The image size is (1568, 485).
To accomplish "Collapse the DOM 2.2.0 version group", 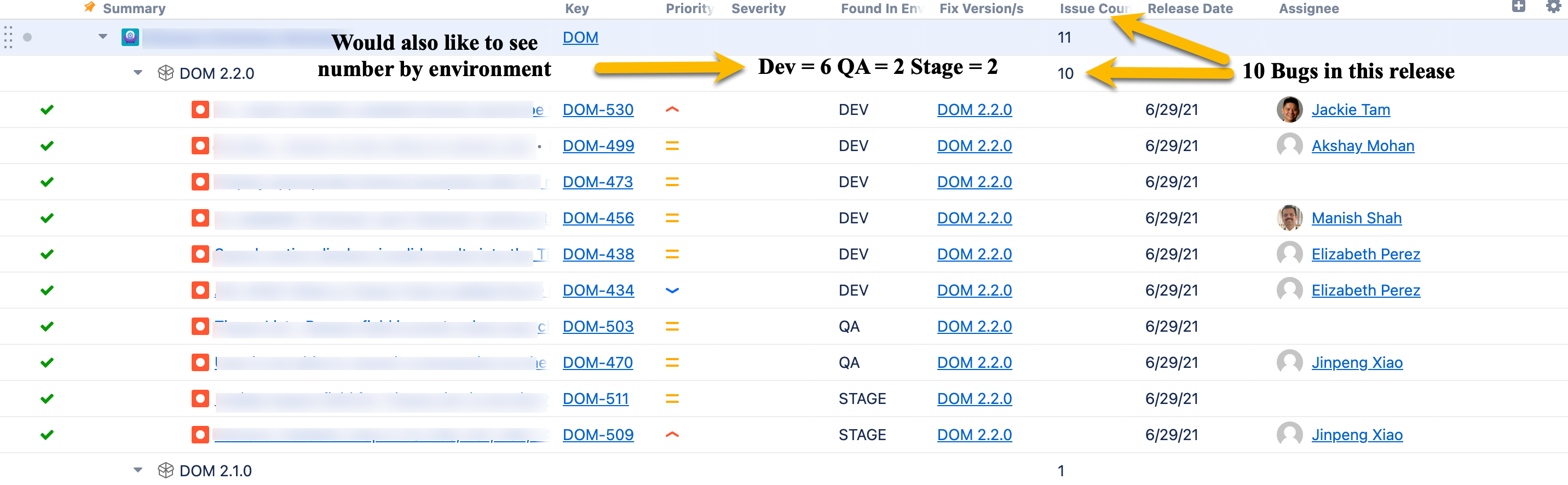I will click(x=137, y=73).
